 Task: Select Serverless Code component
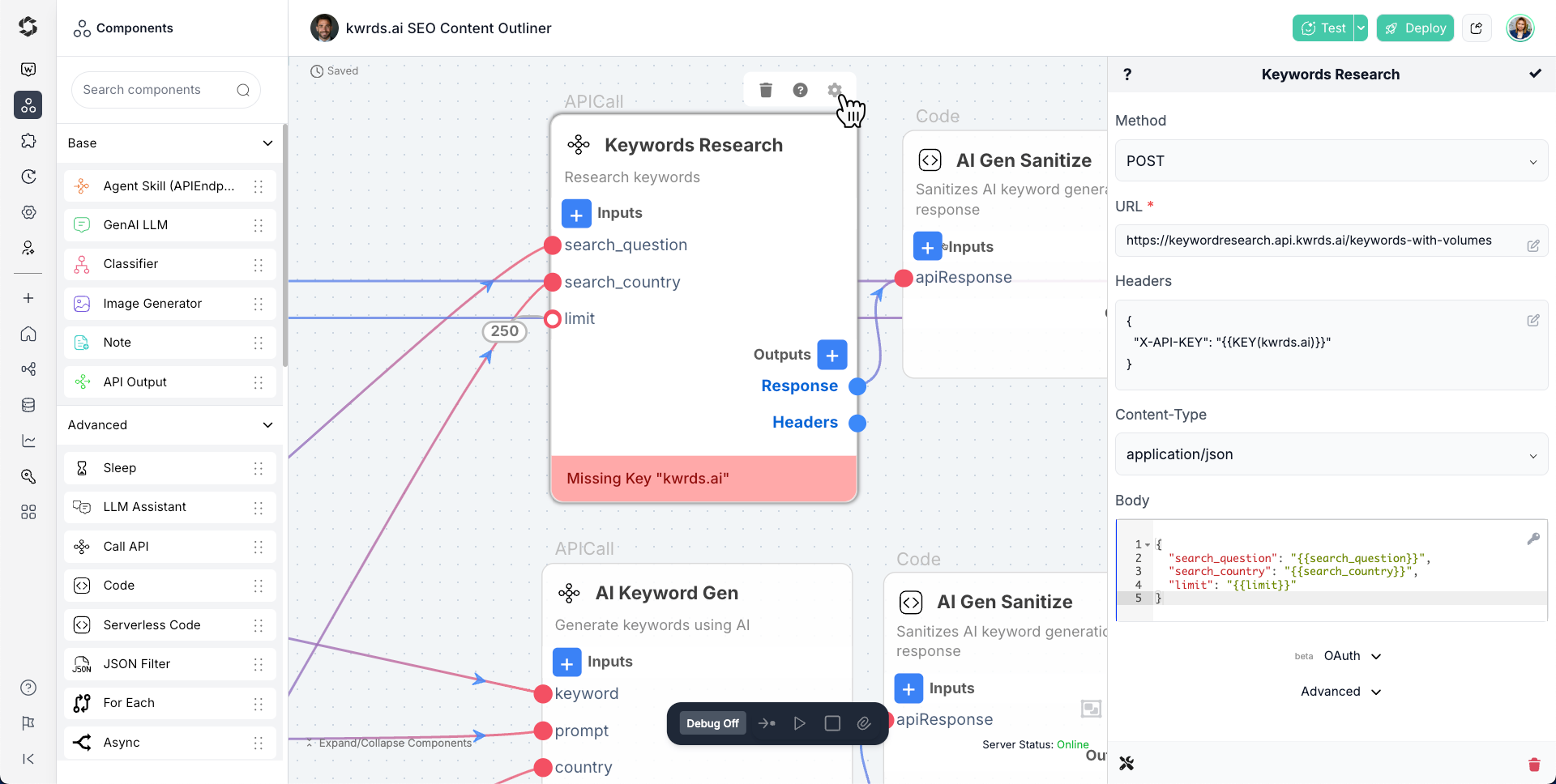click(x=170, y=625)
